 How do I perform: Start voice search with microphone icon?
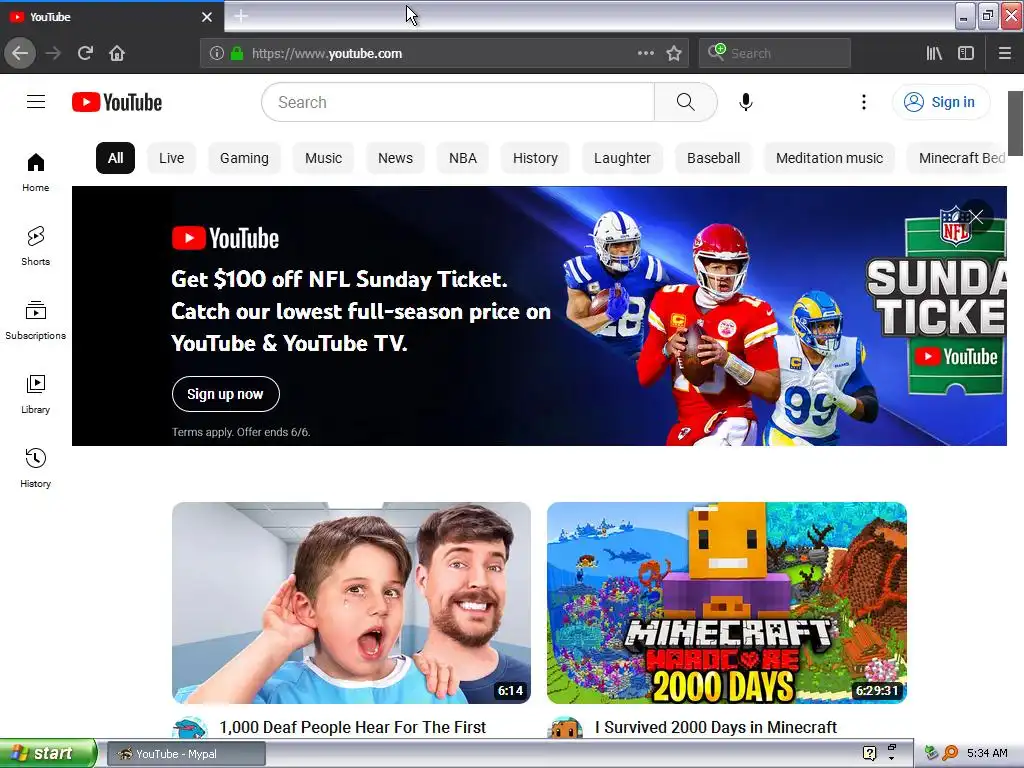click(746, 102)
